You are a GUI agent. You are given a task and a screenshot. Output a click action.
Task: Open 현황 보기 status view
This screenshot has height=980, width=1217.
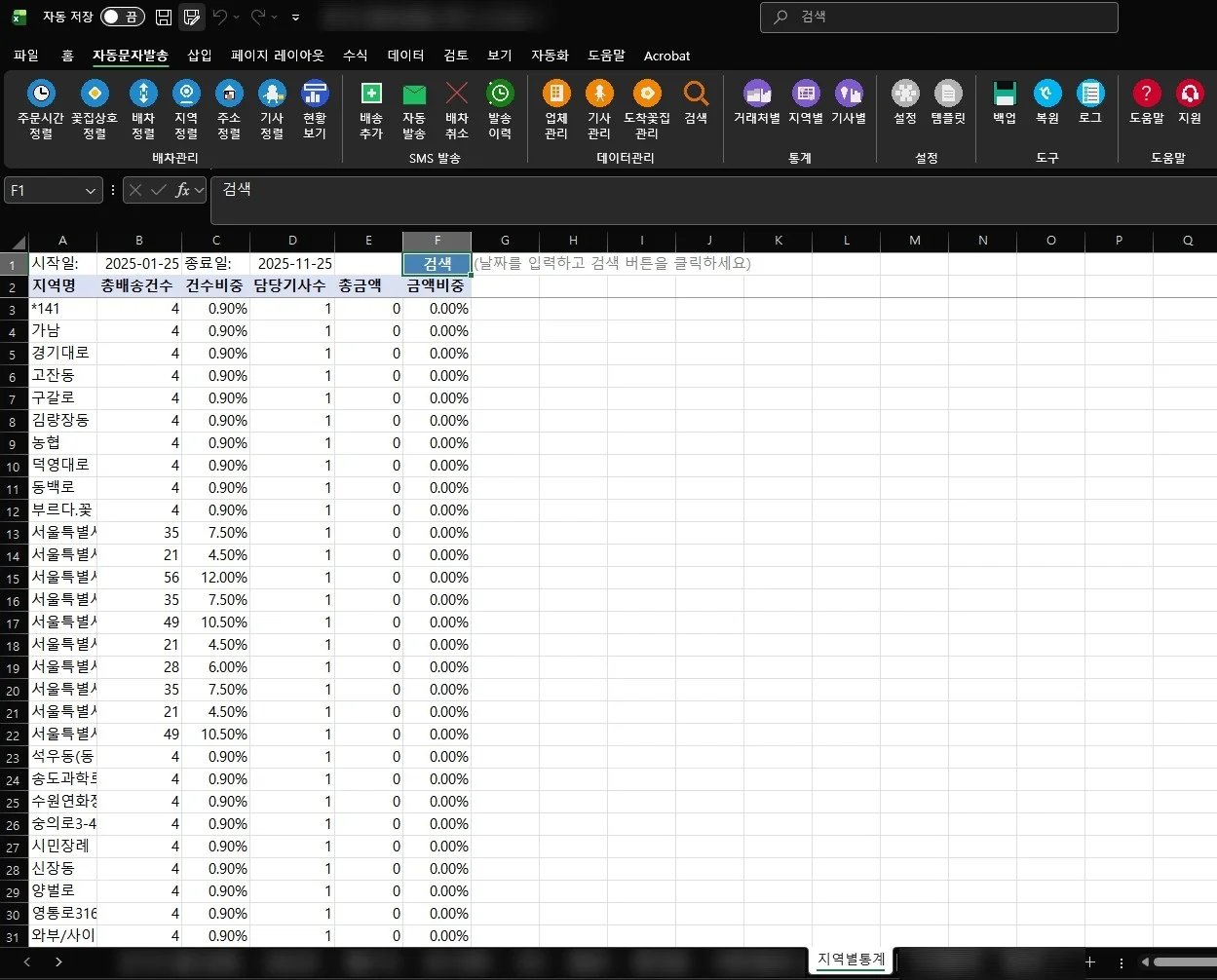pos(314,94)
